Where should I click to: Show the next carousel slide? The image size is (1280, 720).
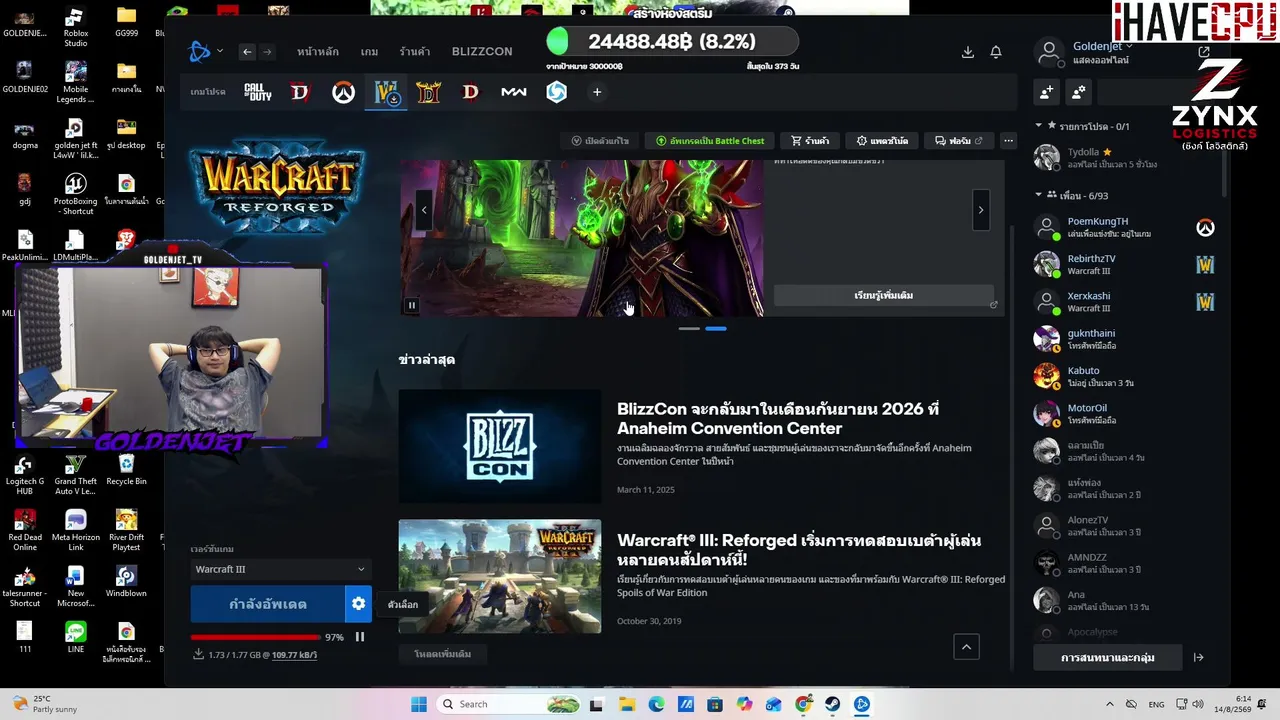(981, 210)
